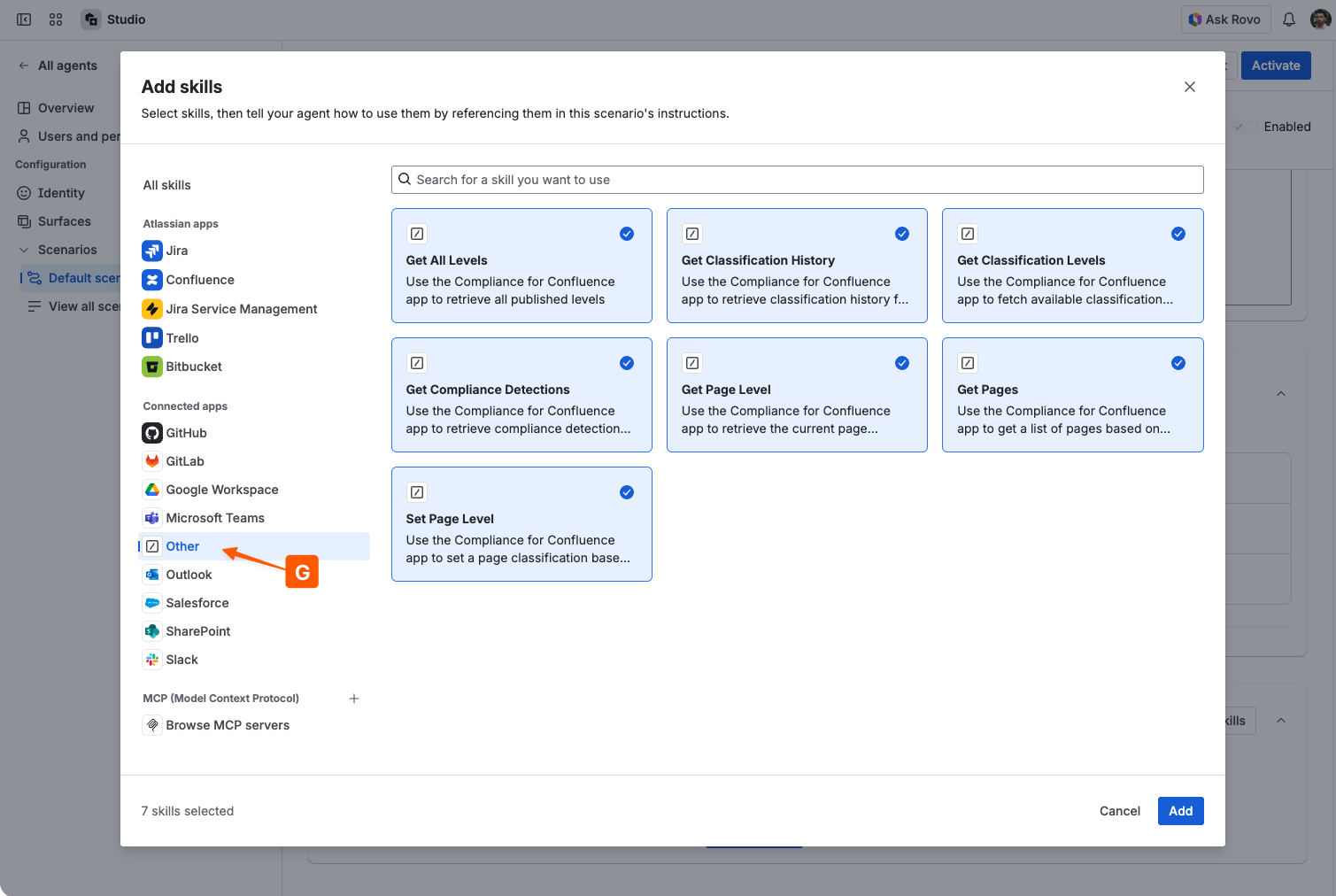Open the app switcher grid
Viewport: 1336px width, 896px height.
tap(56, 19)
